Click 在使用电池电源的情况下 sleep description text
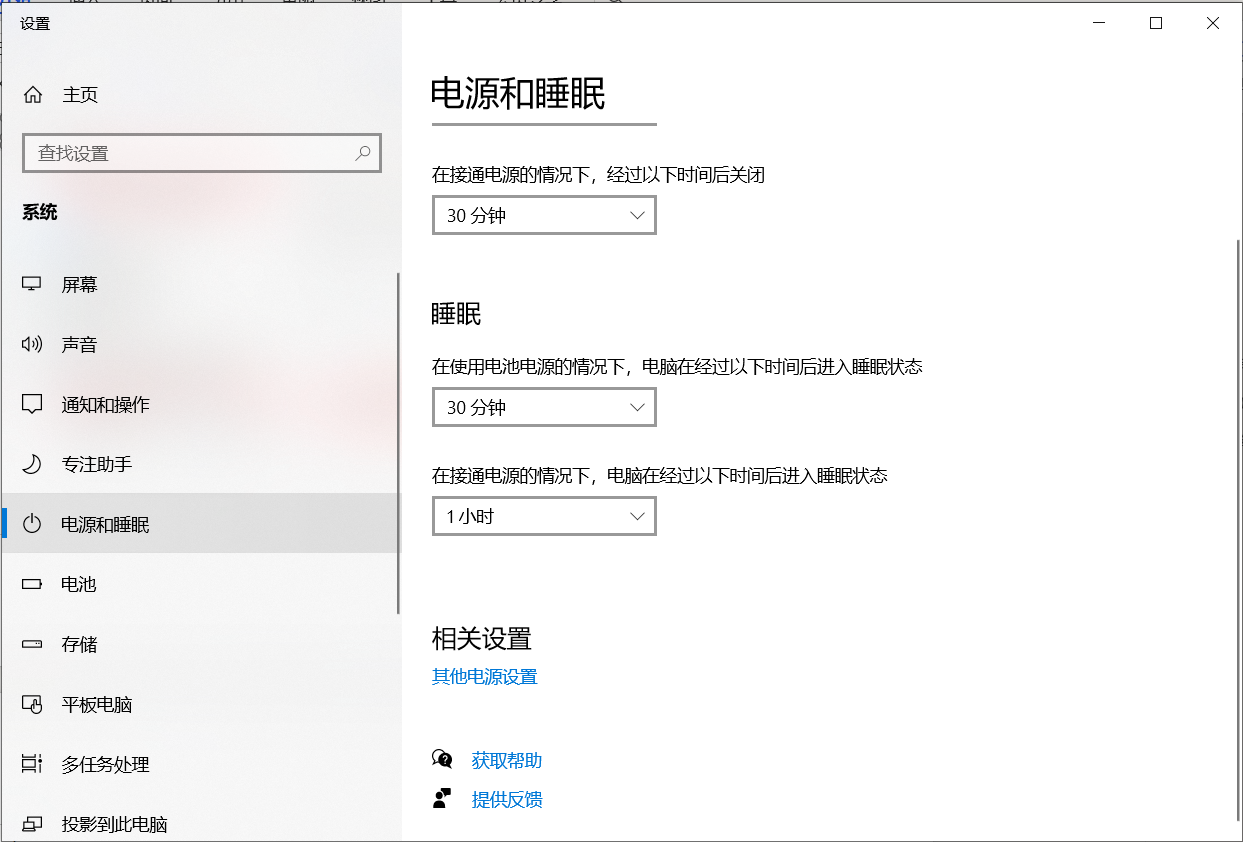The width and height of the screenshot is (1243, 842). pos(677,367)
